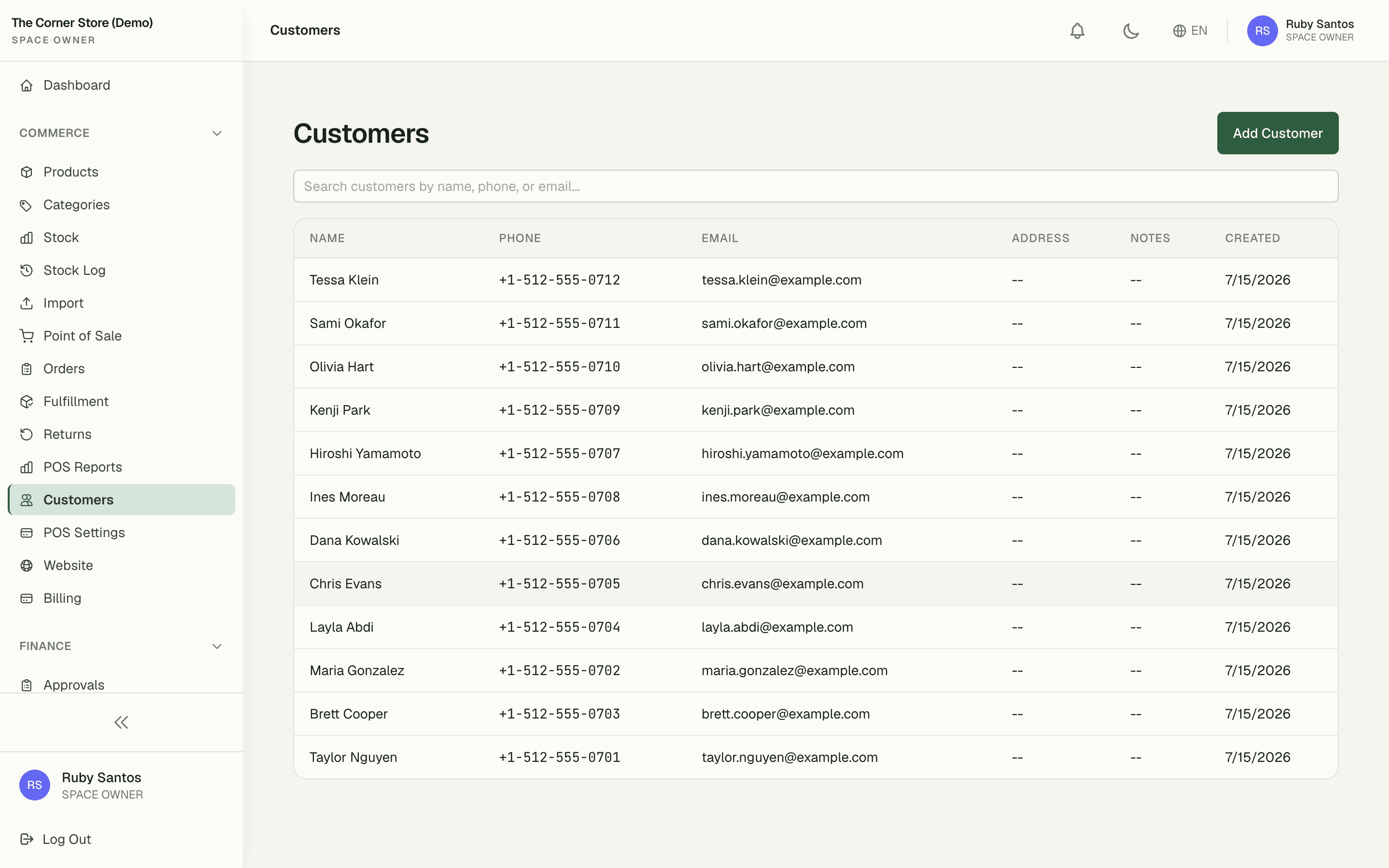Click the Products box icon
This screenshot has height=868, width=1389.
27,172
